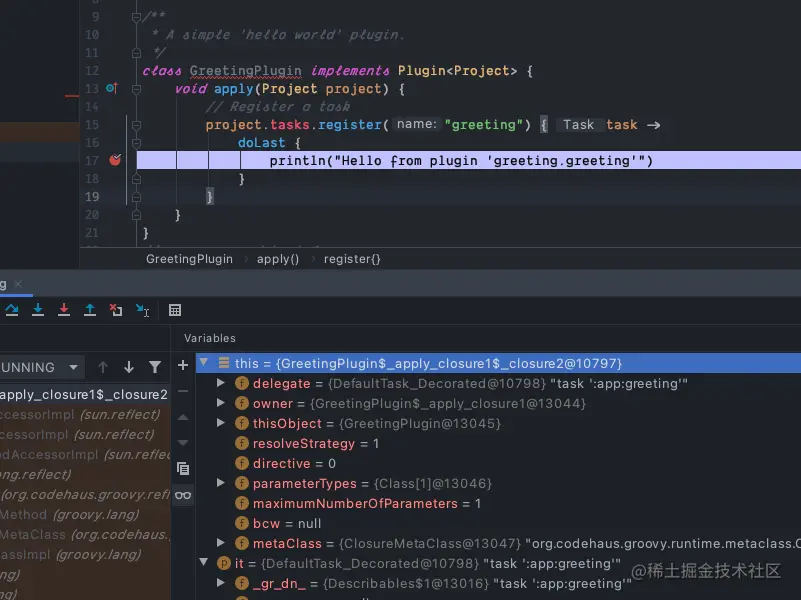
Task: Select the apply_closure1$_closure2 stack frame
Action: [x=84, y=394]
